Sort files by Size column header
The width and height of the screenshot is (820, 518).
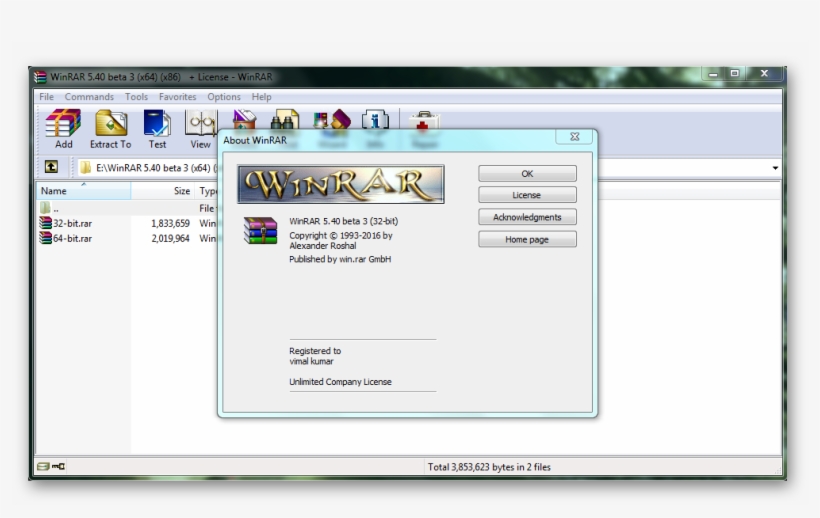click(163, 191)
